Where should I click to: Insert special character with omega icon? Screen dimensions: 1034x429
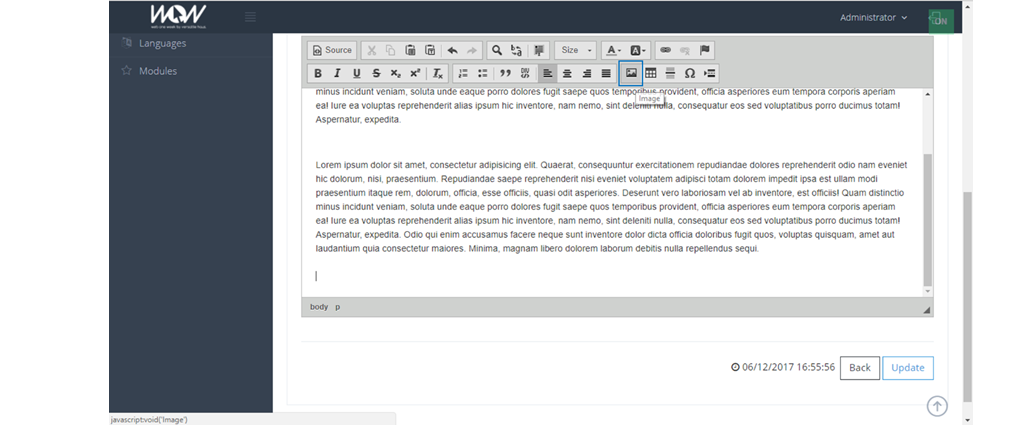(x=690, y=73)
